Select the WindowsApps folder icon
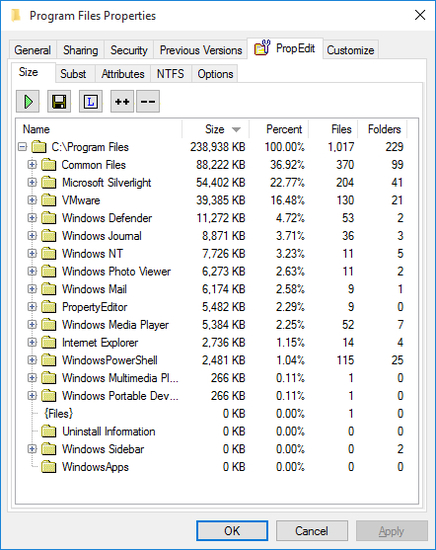Screen dimensions: 436x550 (48, 467)
